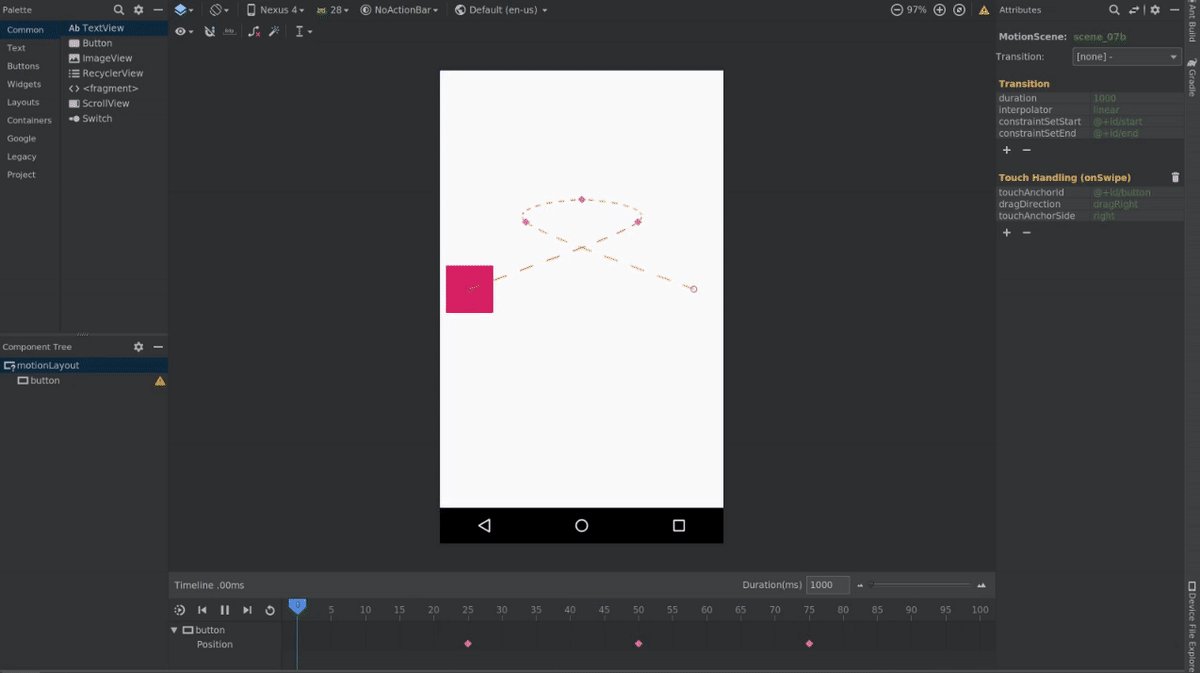Delete Touch Handling using the trash icon

[x=1175, y=177]
